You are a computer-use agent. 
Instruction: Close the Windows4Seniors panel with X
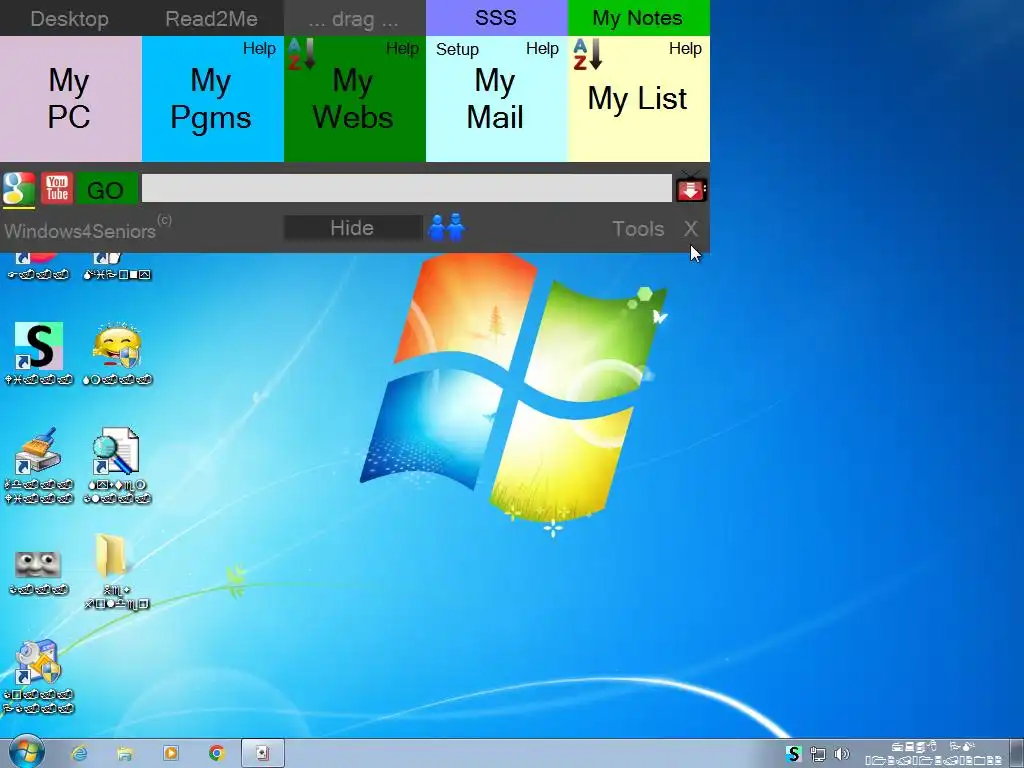[x=691, y=229]
